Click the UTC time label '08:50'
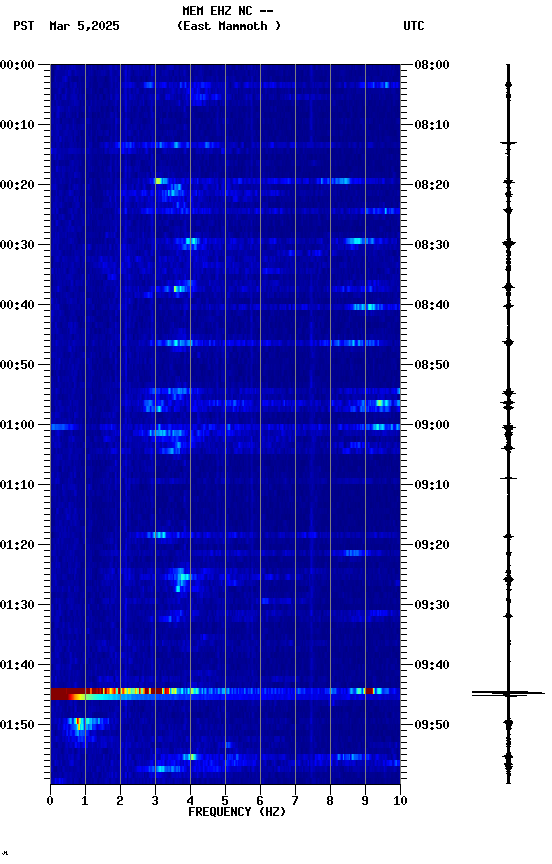552x864 pixels. coord(432,365)
